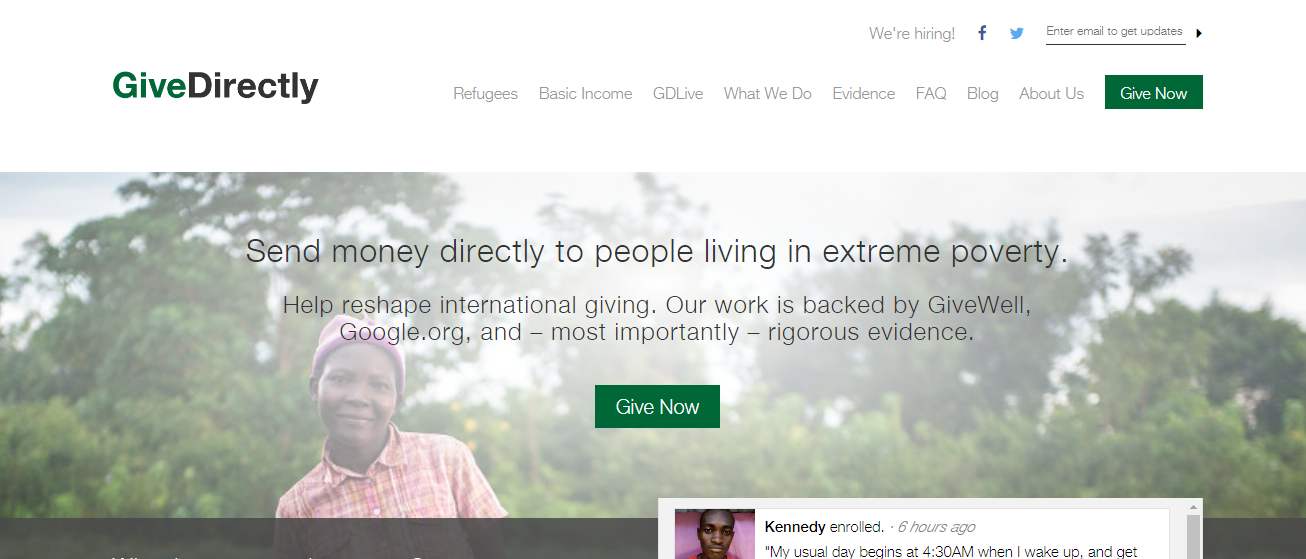Screen dimensions: 1306x559
Task: Select What We Do in navigation
Action: point(768,93)
